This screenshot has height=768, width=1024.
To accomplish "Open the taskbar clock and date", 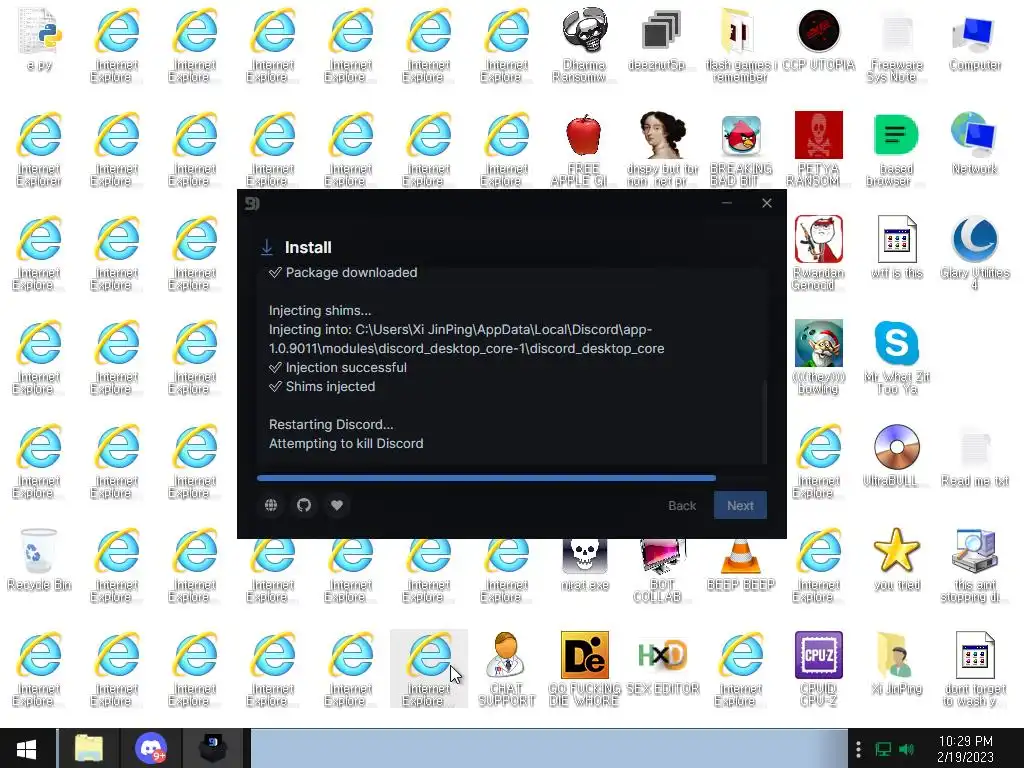I will (965, 749).
